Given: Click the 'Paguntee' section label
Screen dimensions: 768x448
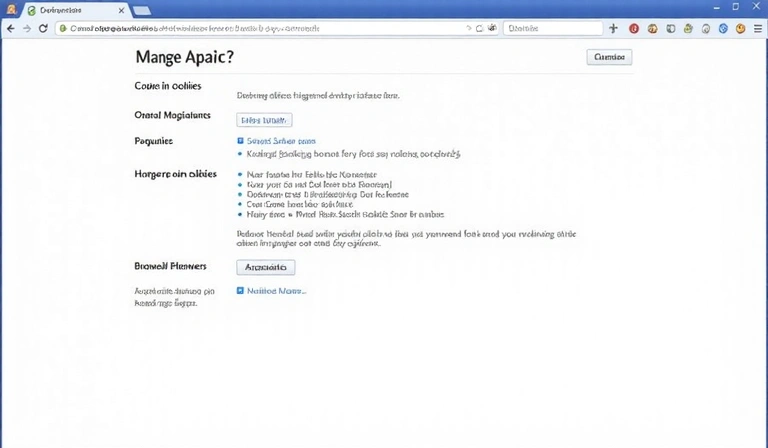Looking at the screenshot, I should coord(153,141).
